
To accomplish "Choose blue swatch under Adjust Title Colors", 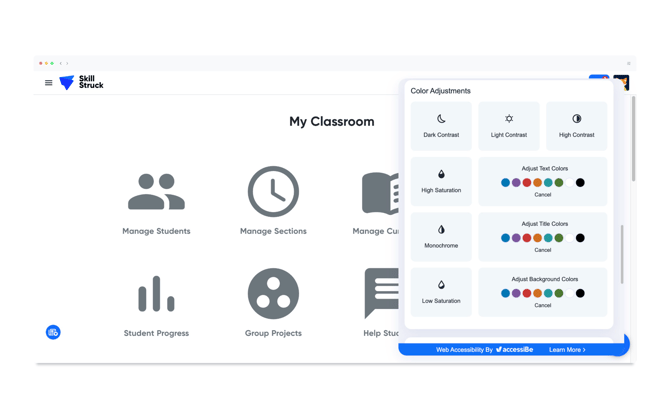I will tap(505, 238).
